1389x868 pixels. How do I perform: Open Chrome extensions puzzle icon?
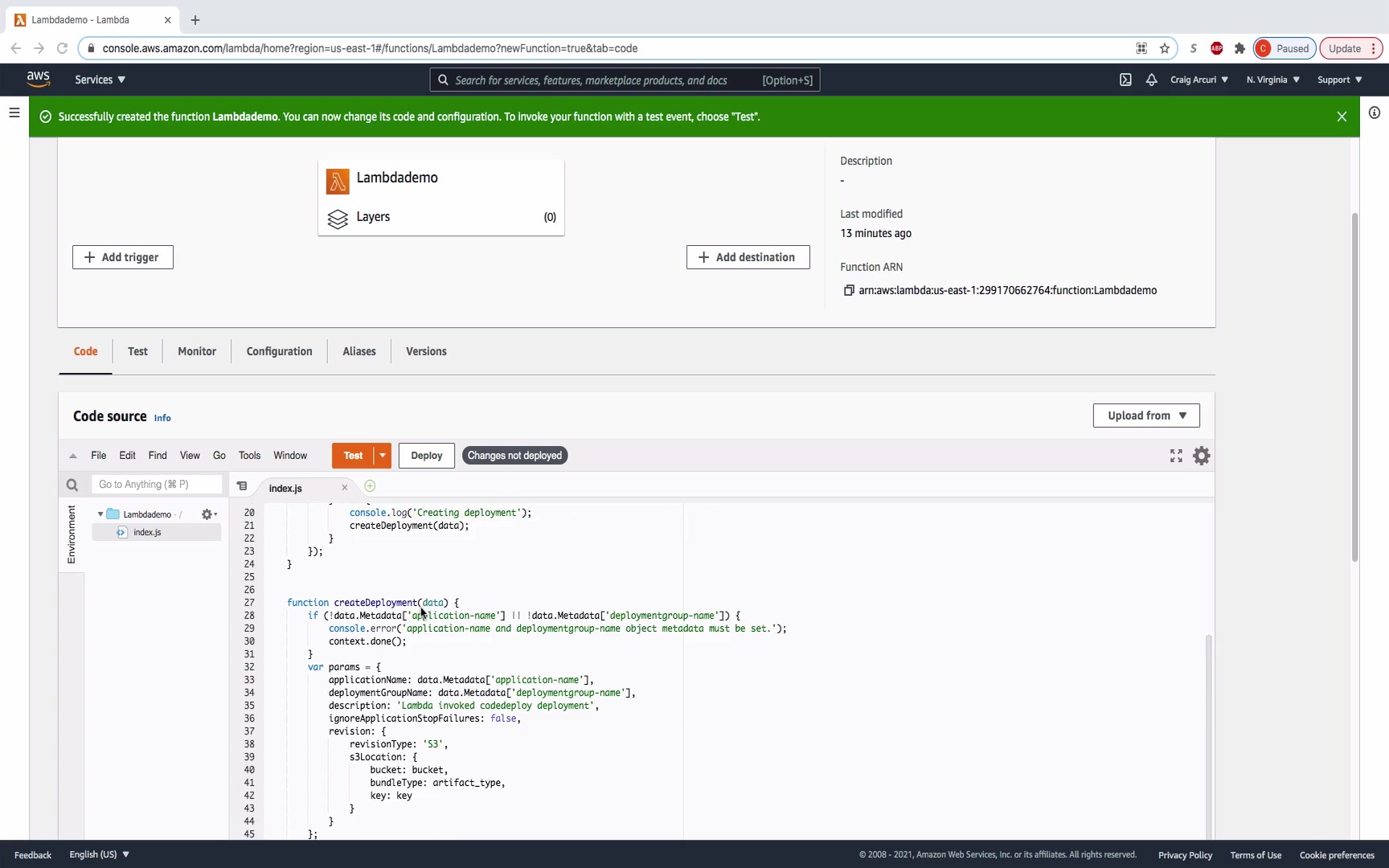(1239, 48)
